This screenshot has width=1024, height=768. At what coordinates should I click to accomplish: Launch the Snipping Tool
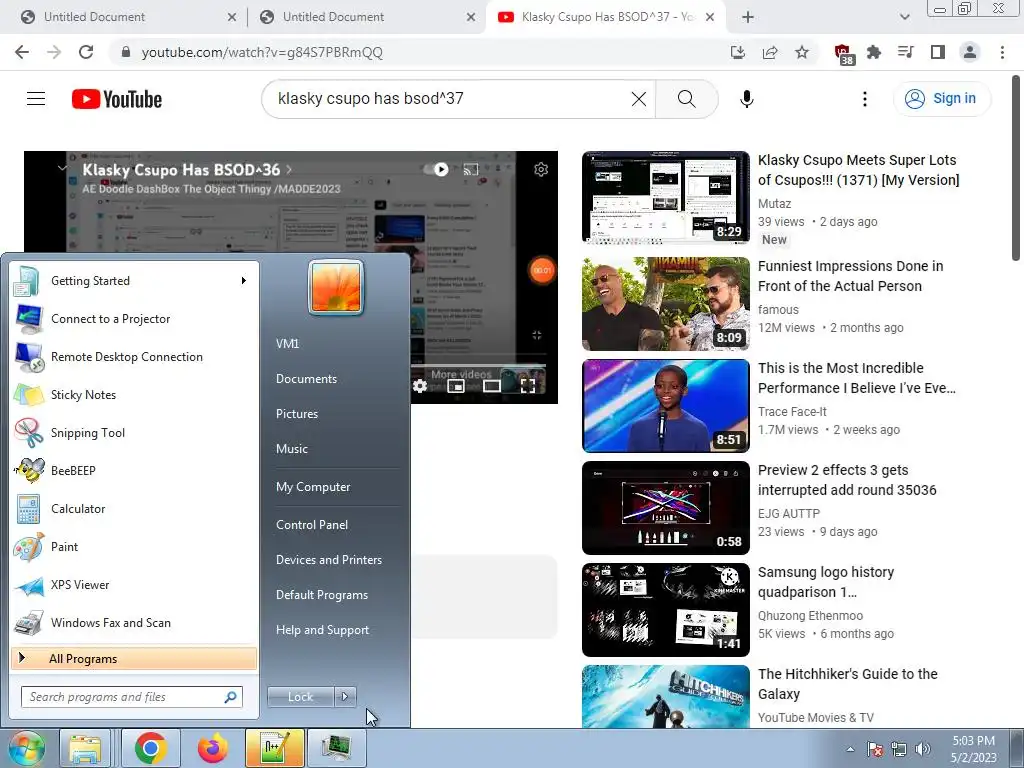click(134, 432)
